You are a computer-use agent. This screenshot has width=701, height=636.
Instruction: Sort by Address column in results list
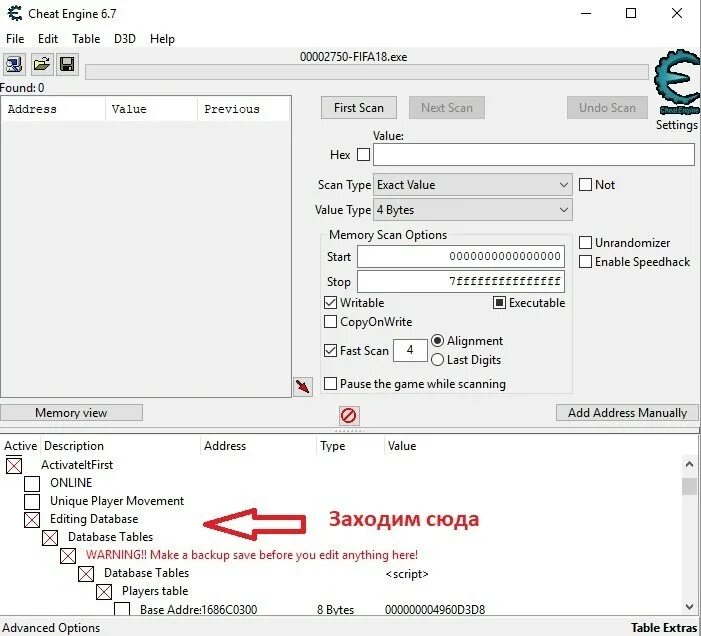tap(53, 109)
